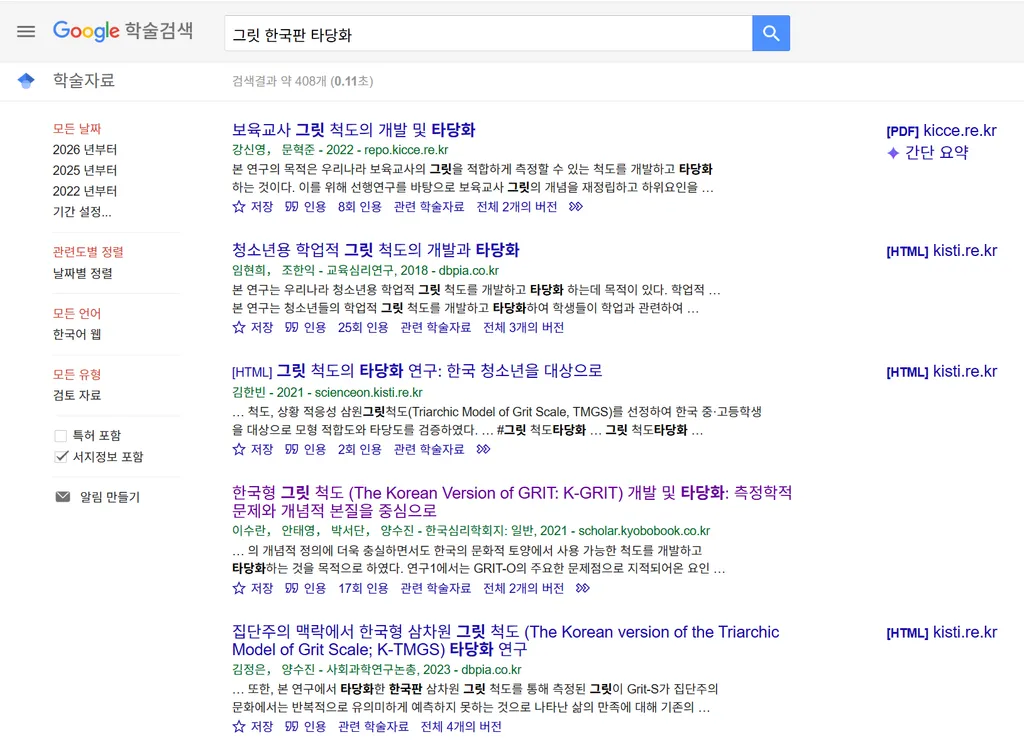Open 전체 4개의 버전 link
1024x749 pixels.
click(461, 727)
